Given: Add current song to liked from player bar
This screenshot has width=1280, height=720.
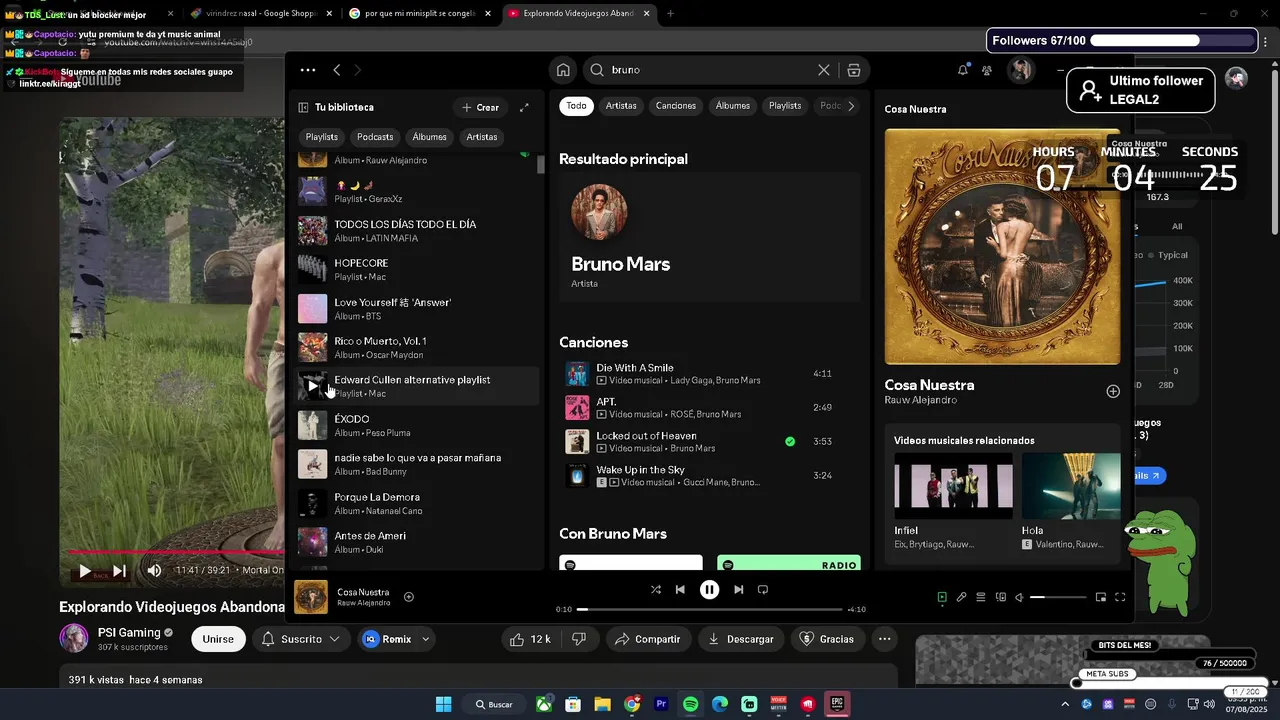Looking at the screenshot, I should pos(408,597).
